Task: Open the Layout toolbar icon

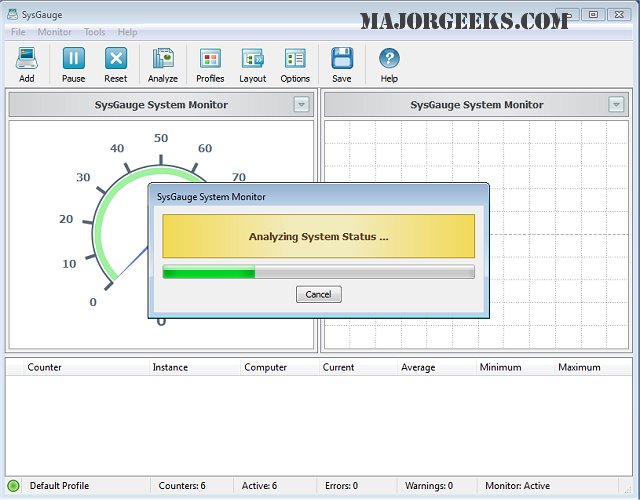Action: [253, 58]
